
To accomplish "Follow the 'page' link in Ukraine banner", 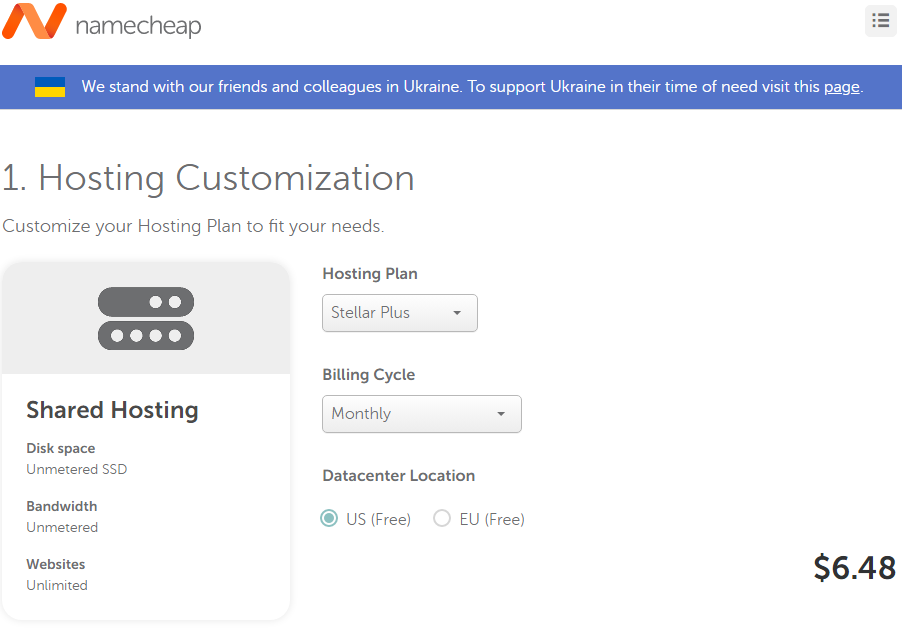I will [x=842, y=87].
